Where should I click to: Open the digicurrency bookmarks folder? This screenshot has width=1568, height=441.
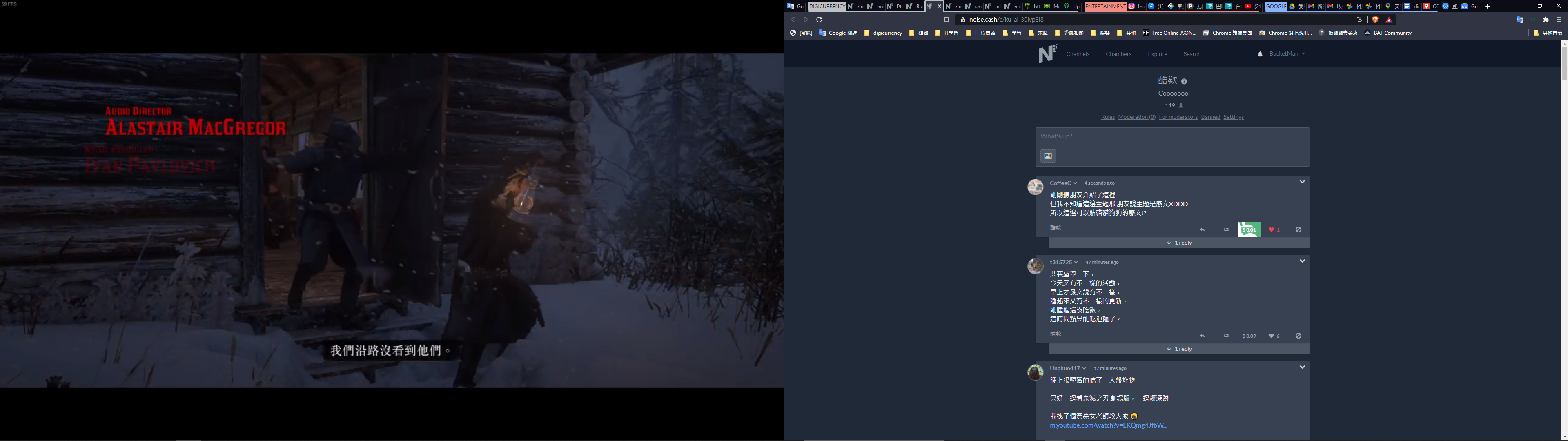click(x=883, y=33)
